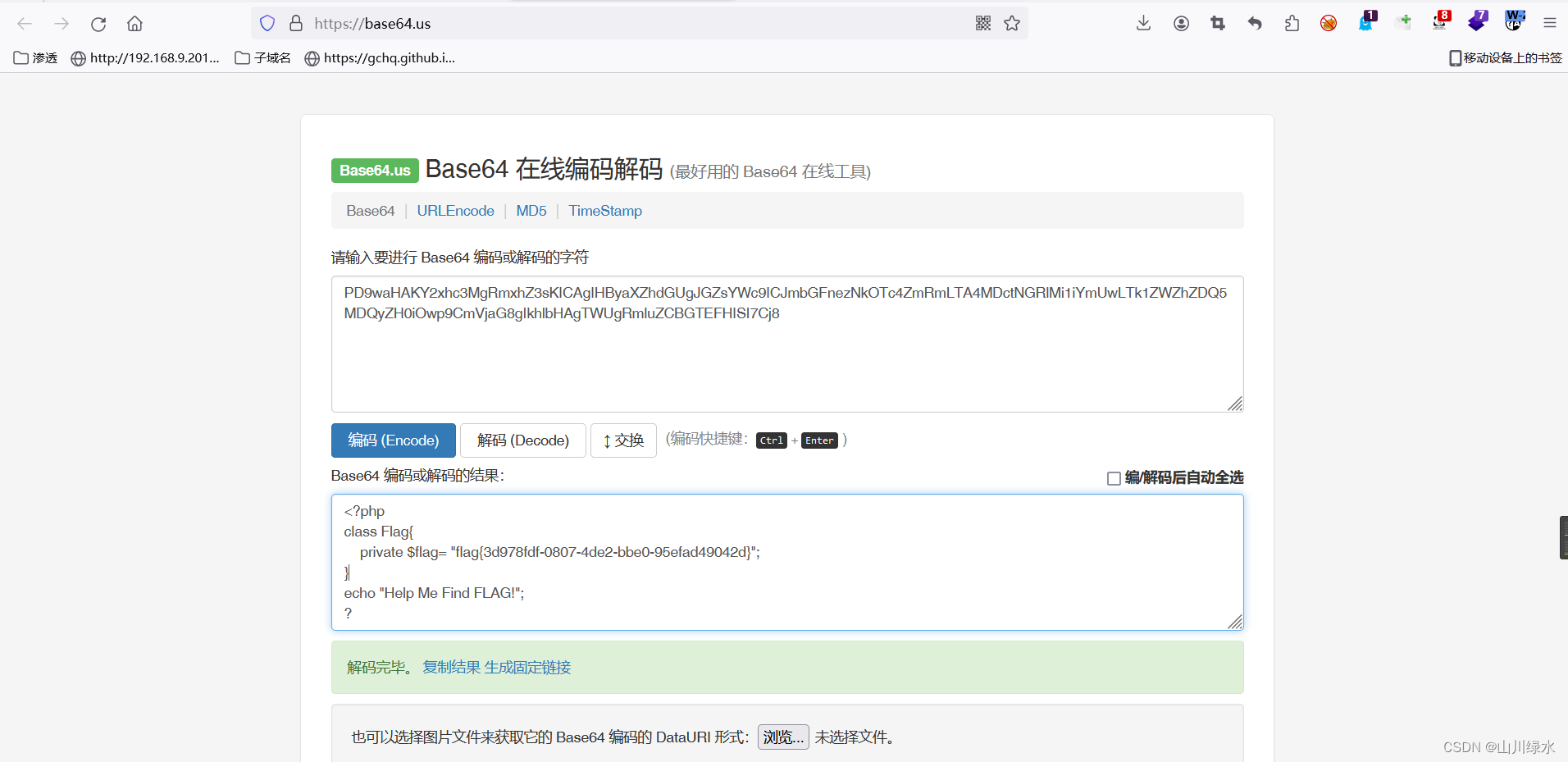This screenshot has width=1568, height=762.
Task: Click the Ctrl key hint badge
Action: tap(772, 440)
